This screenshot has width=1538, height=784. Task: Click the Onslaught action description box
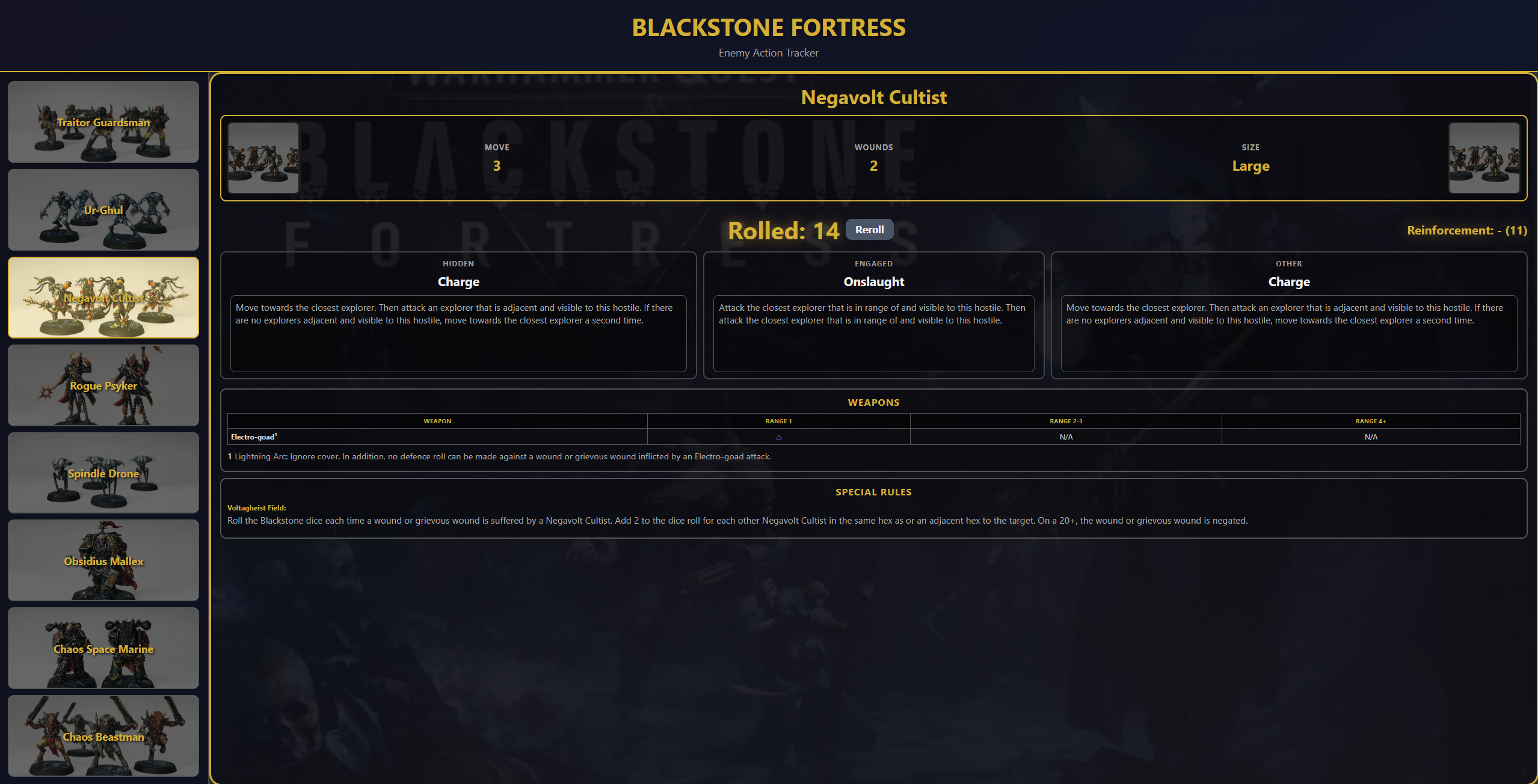873,334
